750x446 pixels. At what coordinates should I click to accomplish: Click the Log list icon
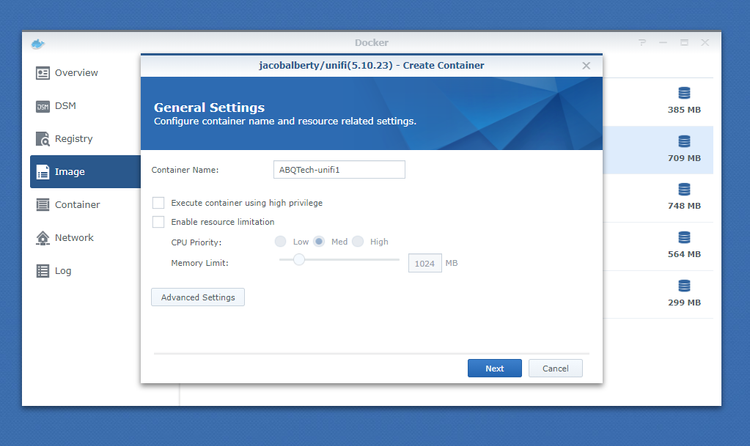[x=43, y=271]
